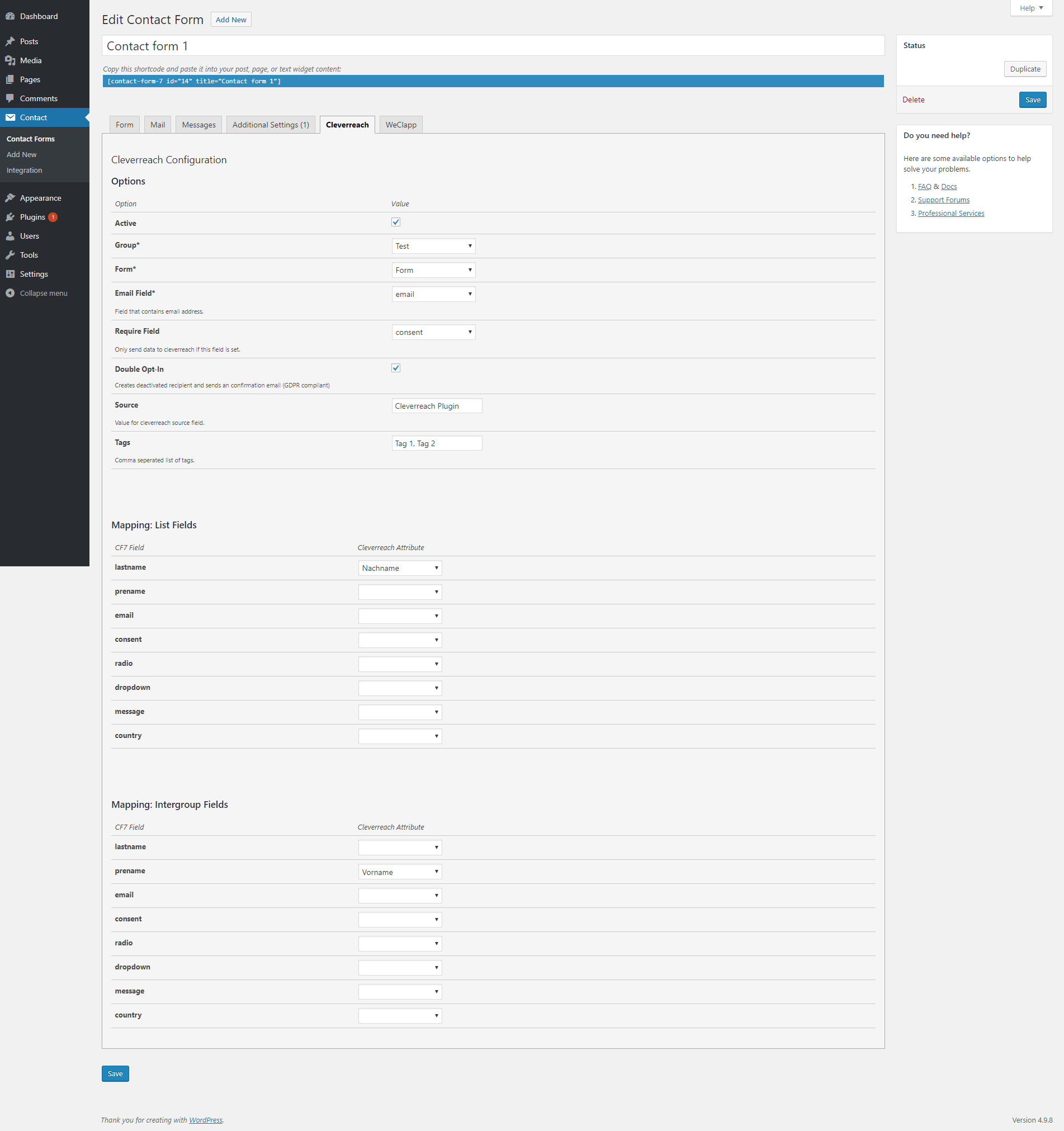Click the Posts pin icon
Viewport: 1064px width, 1131px height.
coord(10,41)
